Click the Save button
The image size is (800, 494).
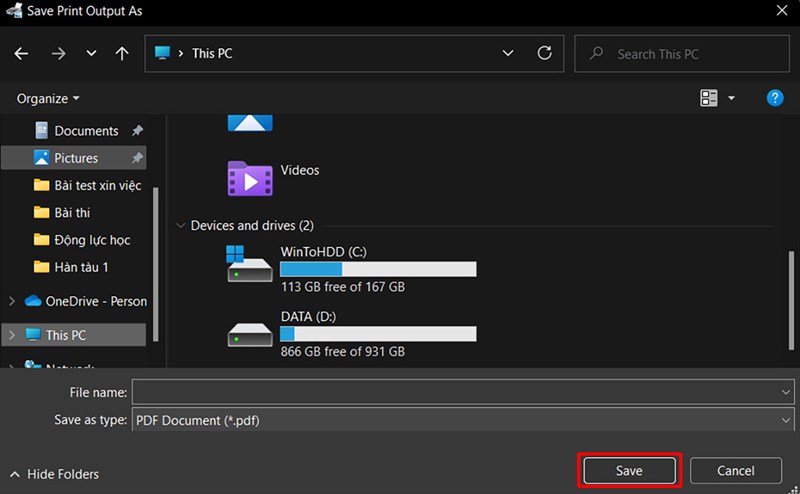tap(629, 471)
